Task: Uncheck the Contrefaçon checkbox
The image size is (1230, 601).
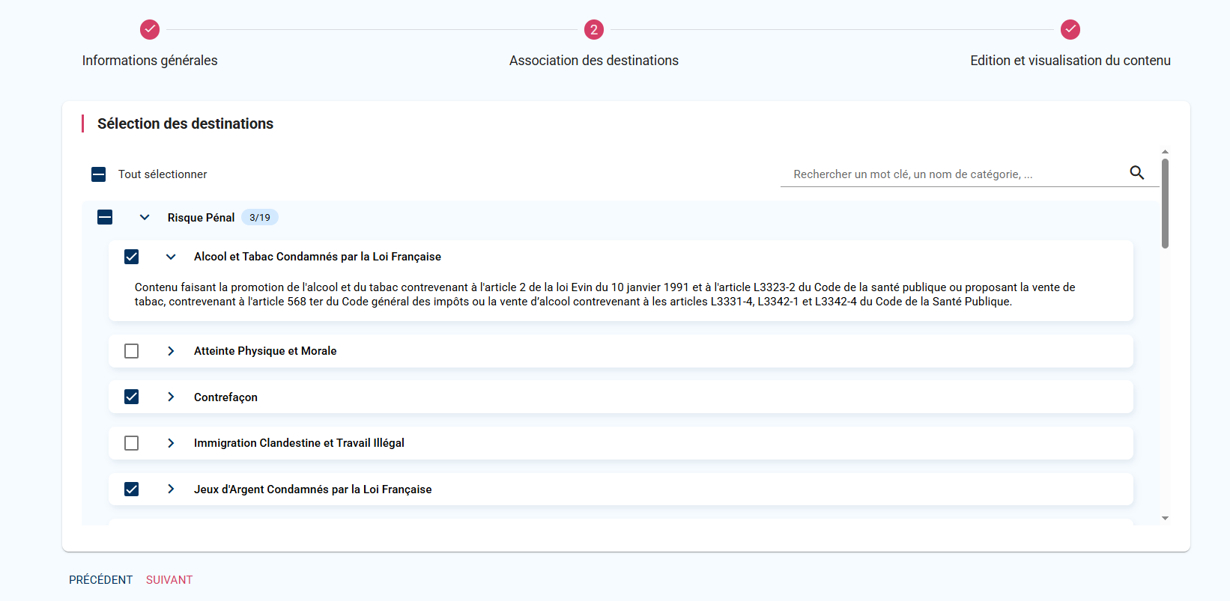Action: [131, 397]
